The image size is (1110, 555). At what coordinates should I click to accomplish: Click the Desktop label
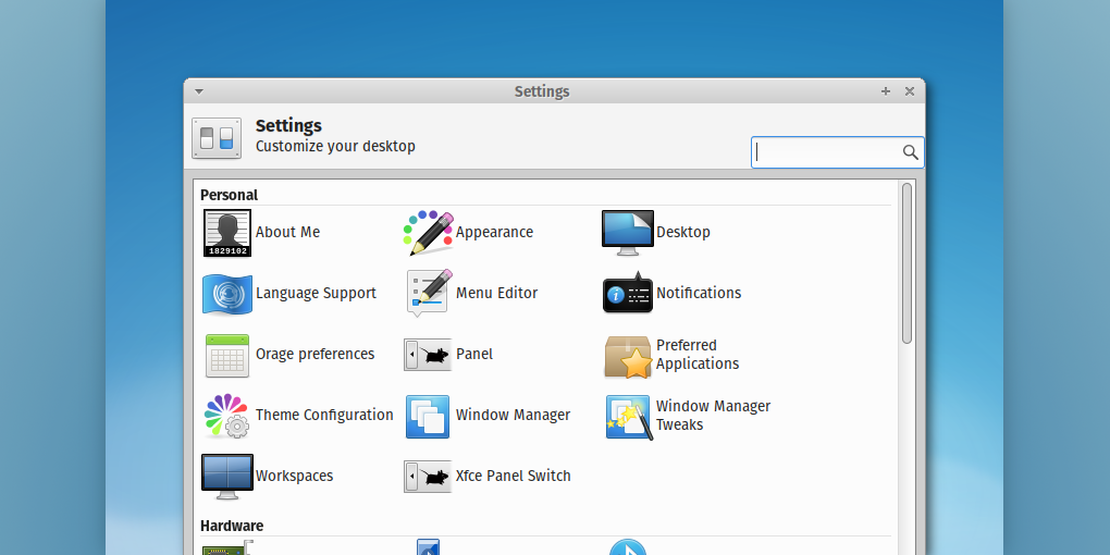[x=683, y=232]
